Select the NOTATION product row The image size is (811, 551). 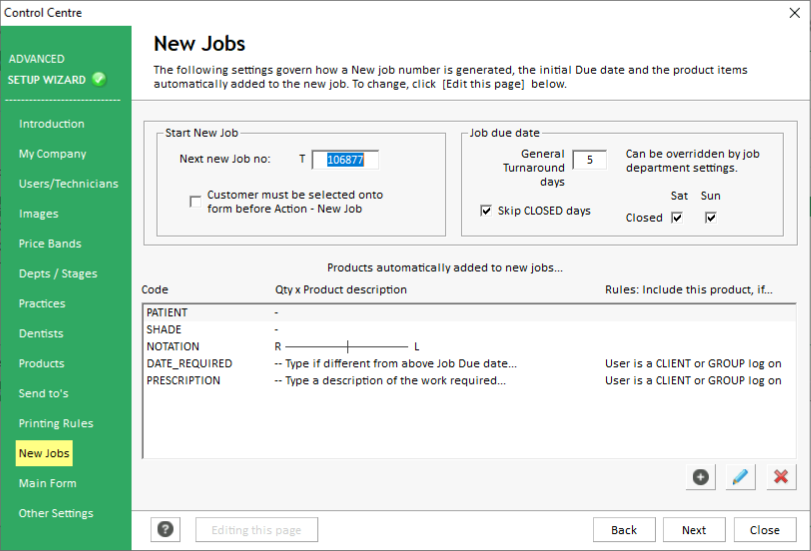coord(469,347)
